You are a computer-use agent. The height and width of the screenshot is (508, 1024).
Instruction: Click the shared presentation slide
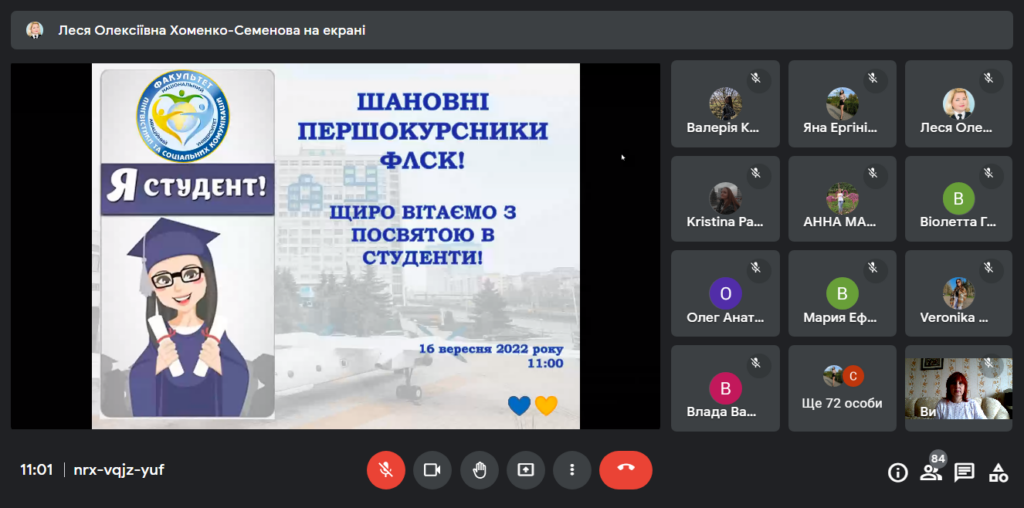336,246
